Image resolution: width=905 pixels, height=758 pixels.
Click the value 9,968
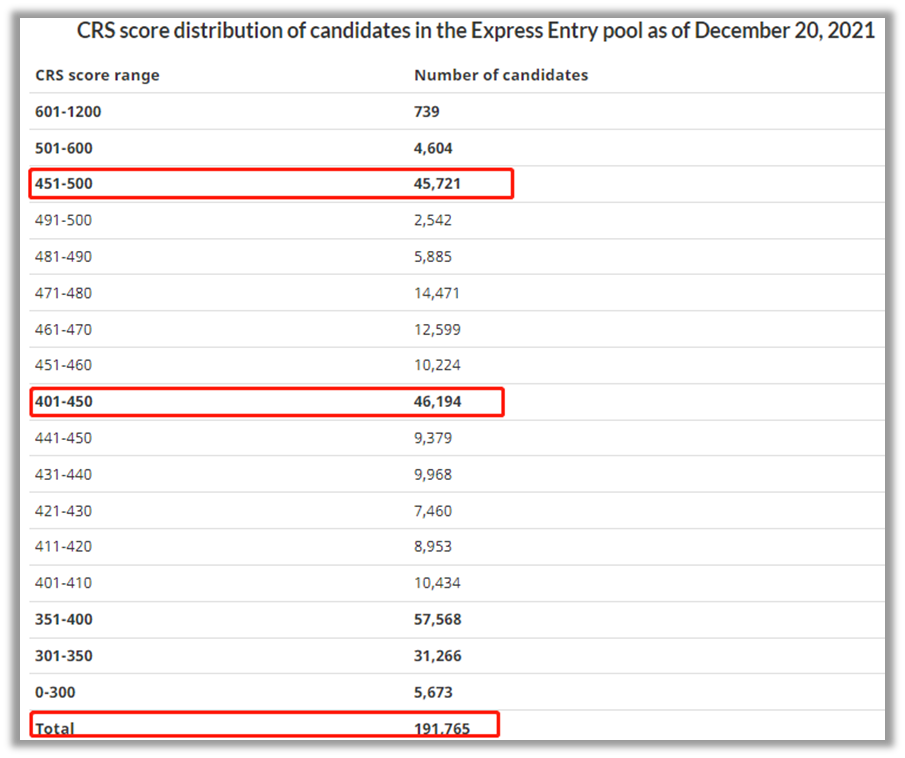click(433, 475)
